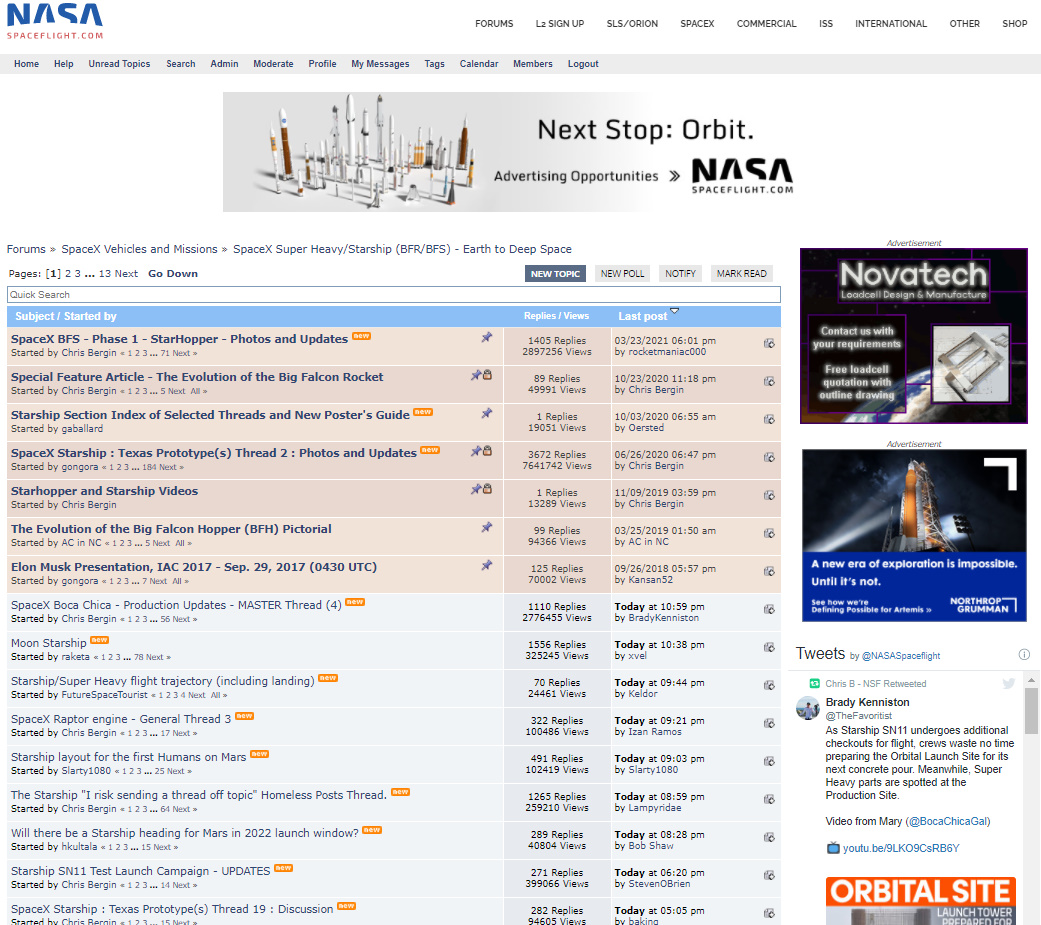The height and width of the screenshot is (925, 1041).
Task: Click the Tweets widget scrollbar thumb
Action: click(1030, 711)
